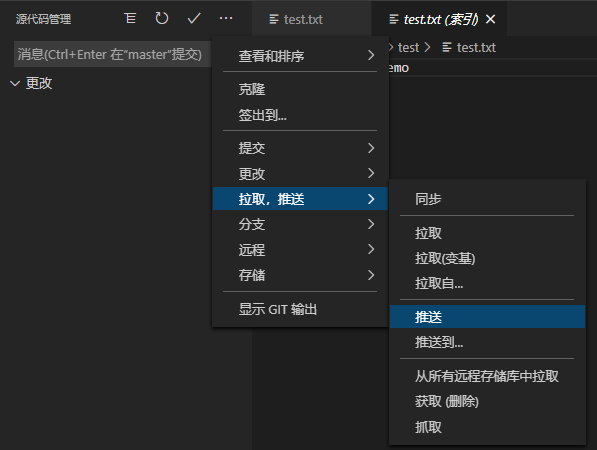Select 抓取 in the submenu
Image resolution: width=597 pixels, height=450 pixels.
coord(487,427)
